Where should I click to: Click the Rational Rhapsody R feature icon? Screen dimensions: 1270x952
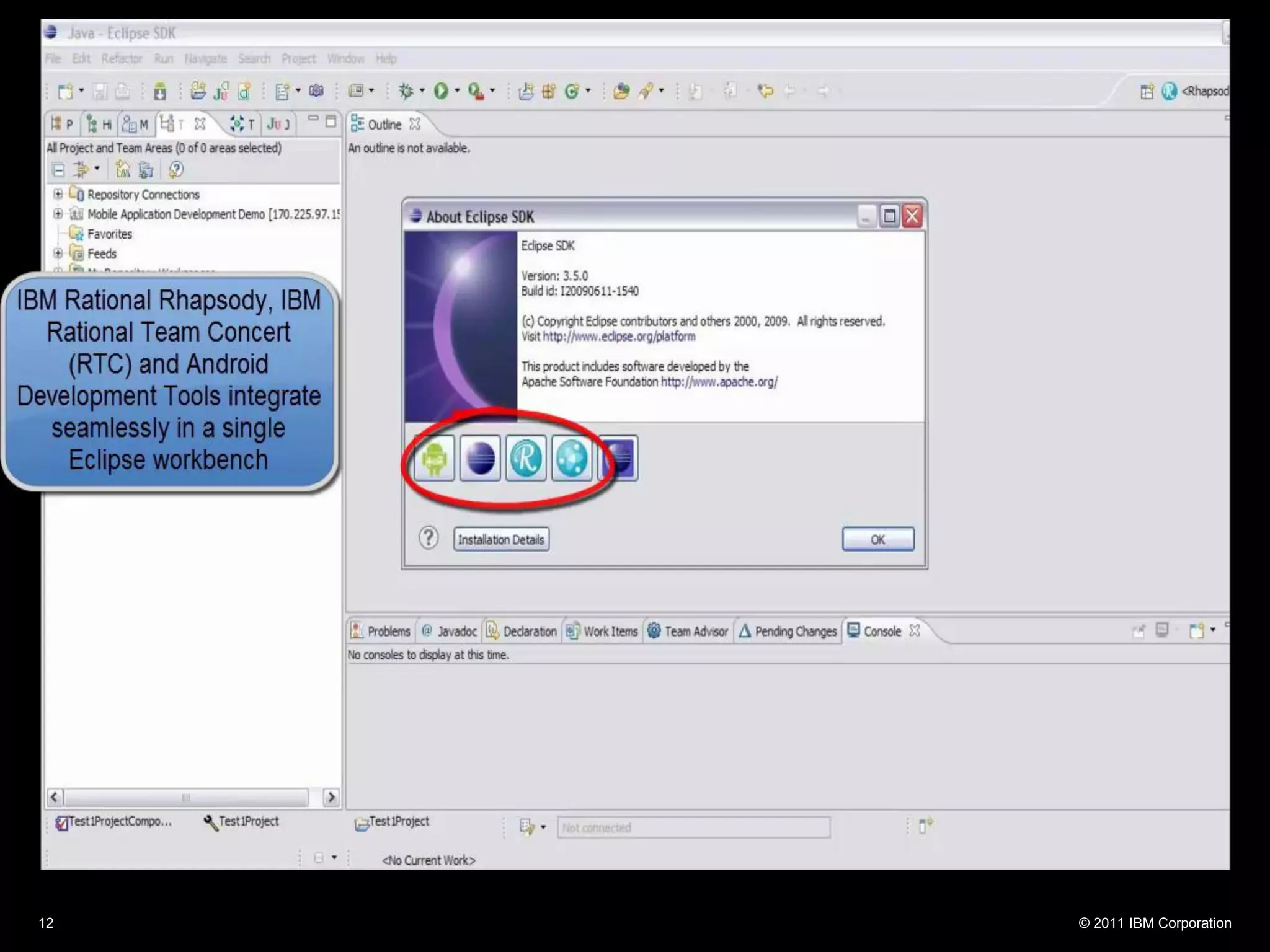(526, 459)
